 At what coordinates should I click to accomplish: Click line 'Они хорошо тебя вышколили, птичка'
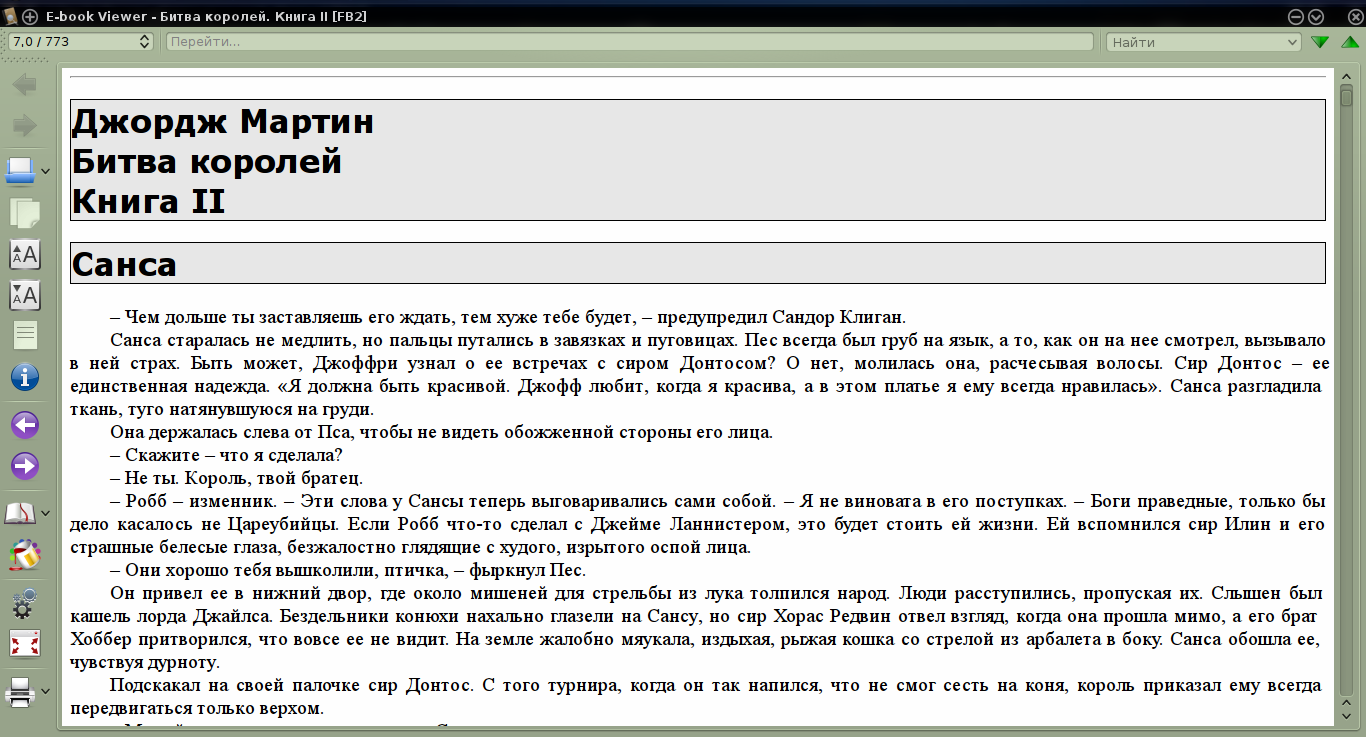[348, 570]
